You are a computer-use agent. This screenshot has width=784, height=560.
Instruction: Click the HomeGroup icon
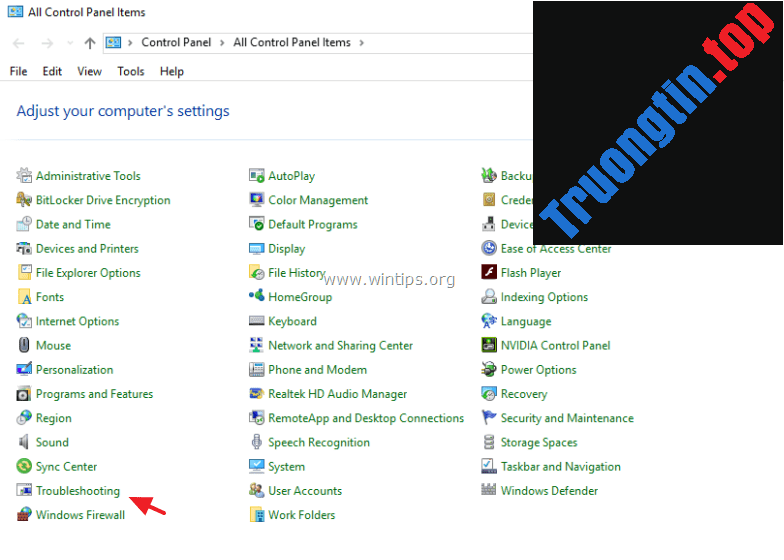pyautogui.click(x=256, y=296)
